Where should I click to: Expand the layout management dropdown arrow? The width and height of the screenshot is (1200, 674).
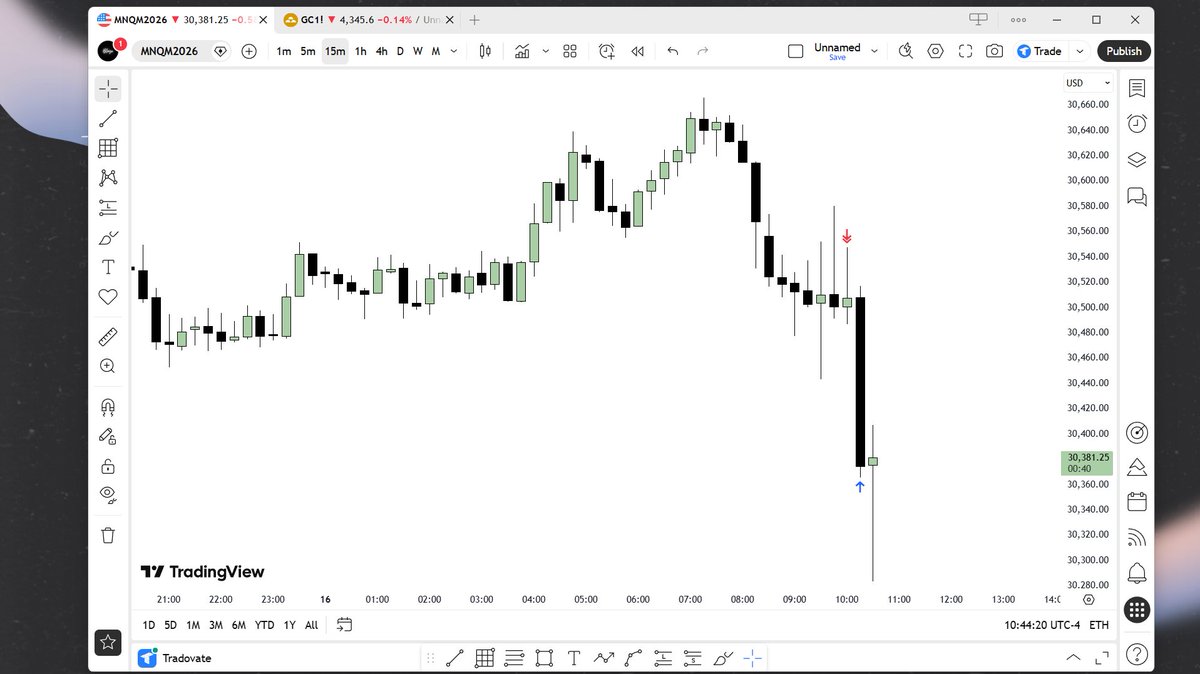click(874, 51)
